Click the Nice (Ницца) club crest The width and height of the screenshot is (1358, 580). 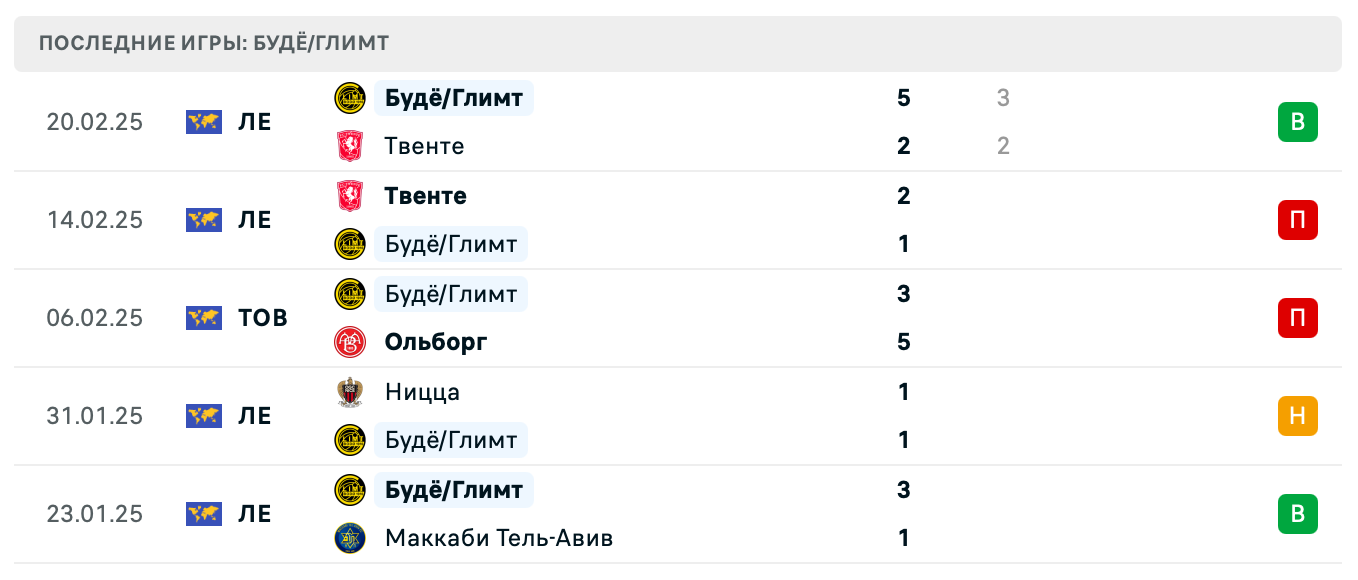click(350, 392)
